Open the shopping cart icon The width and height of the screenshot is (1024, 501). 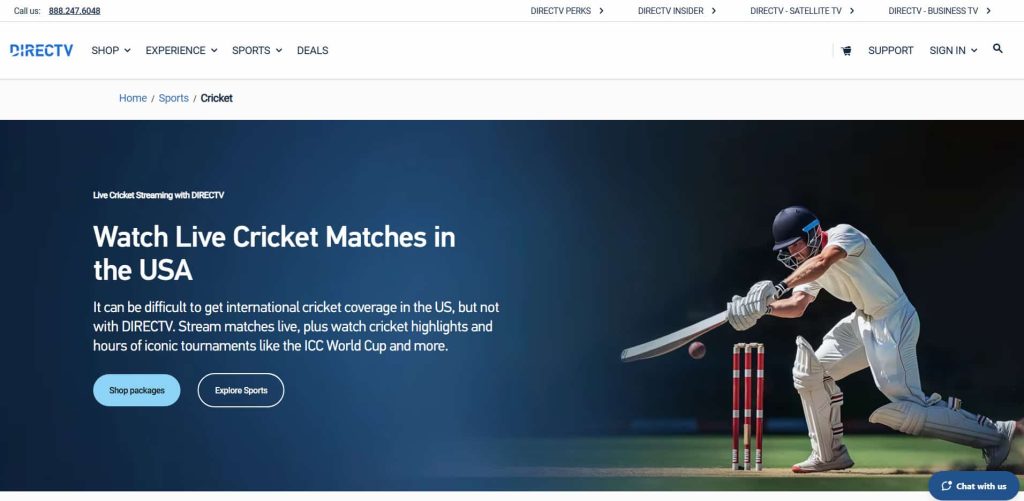click(x=846, y=50)
